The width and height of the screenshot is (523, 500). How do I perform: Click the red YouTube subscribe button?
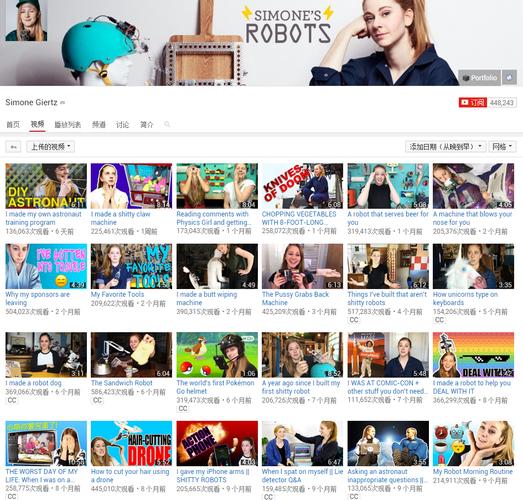click(x=473, y=102)
